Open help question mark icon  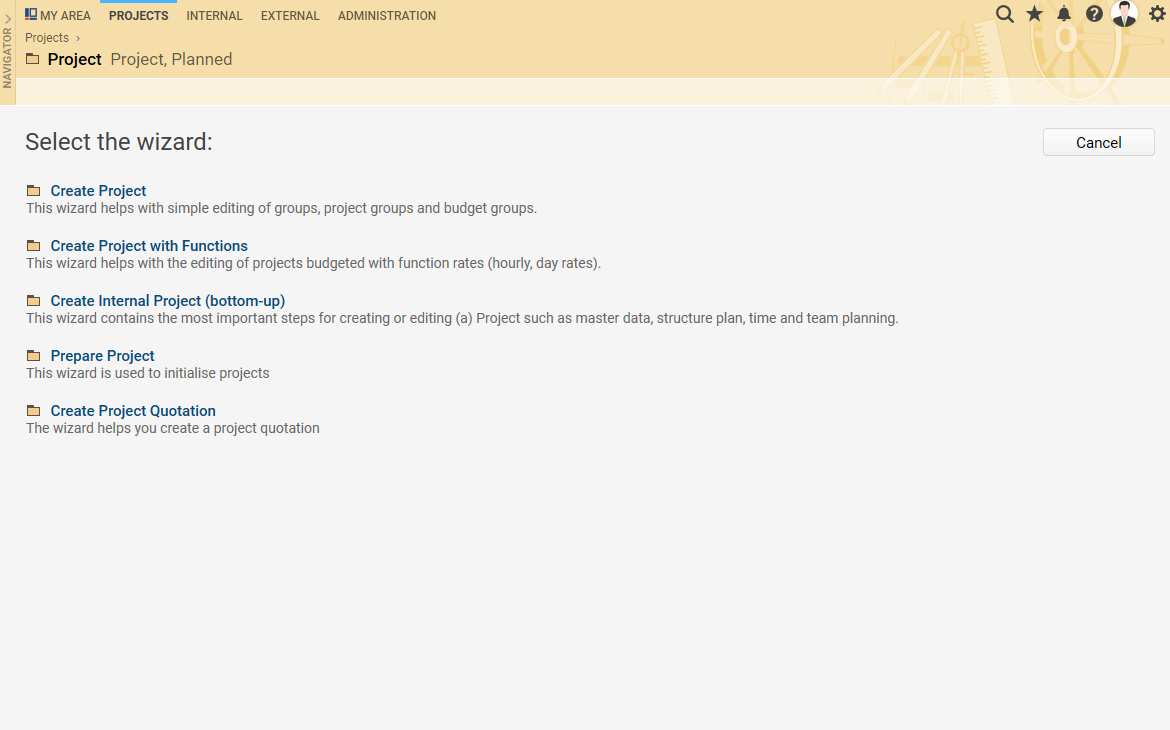(1094, 14)
